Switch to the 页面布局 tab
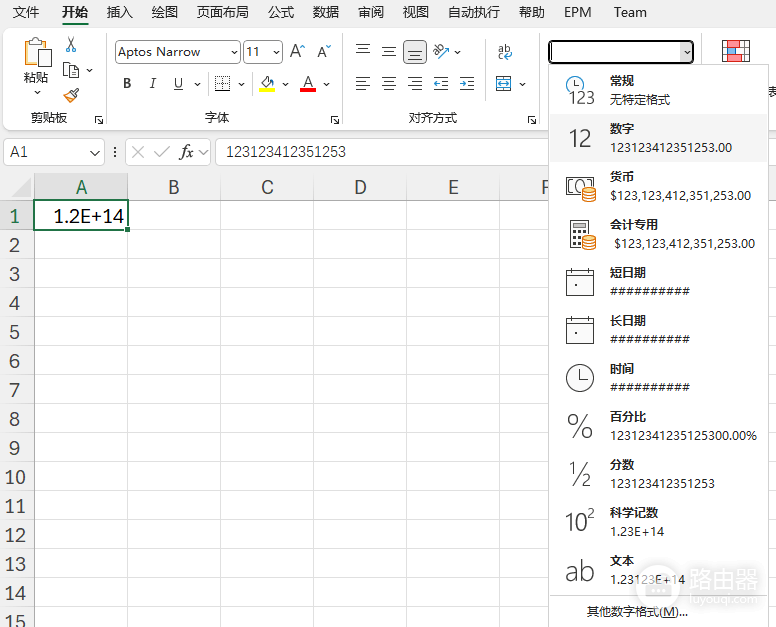 tap(223, 12)
